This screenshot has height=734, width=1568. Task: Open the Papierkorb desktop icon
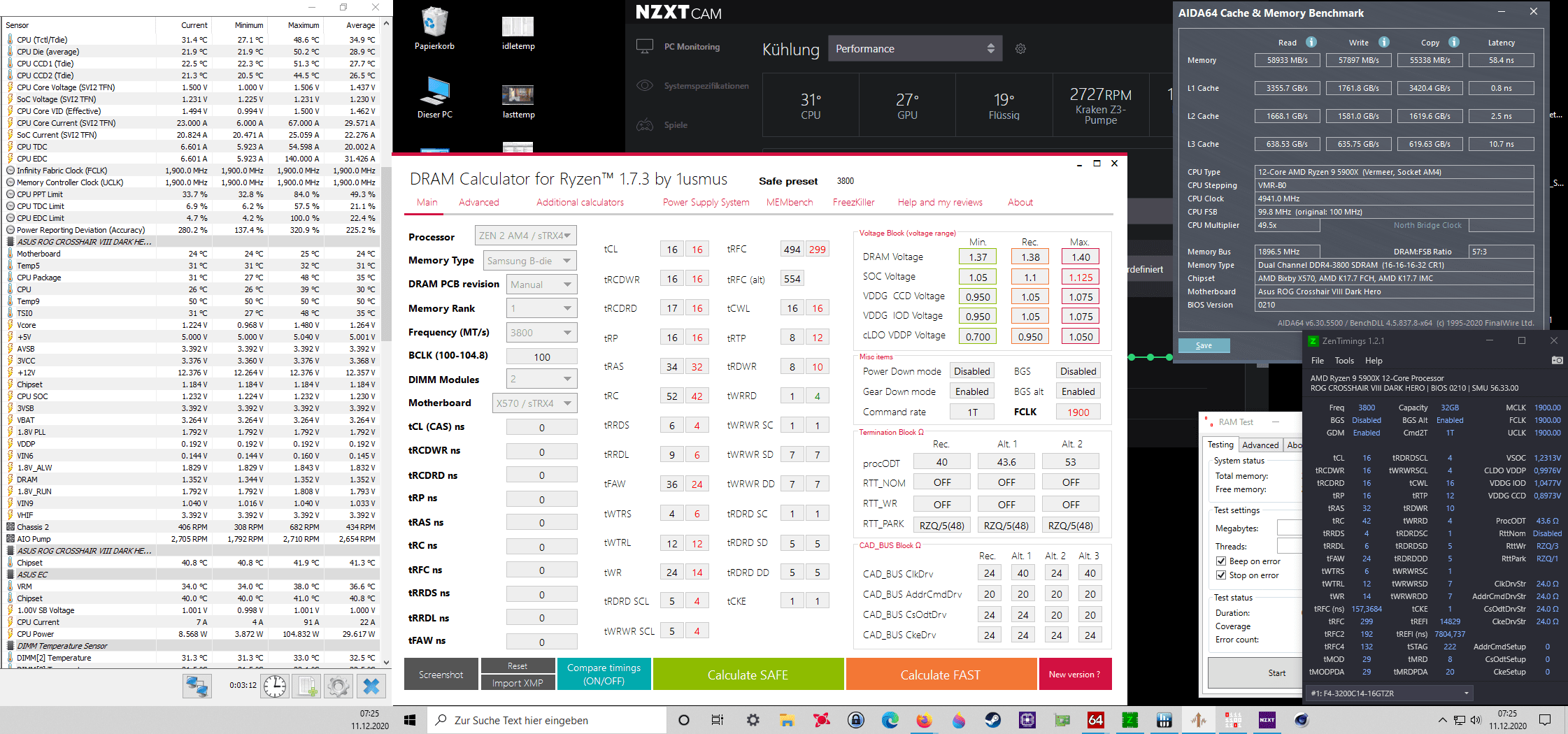coord(434,29)
